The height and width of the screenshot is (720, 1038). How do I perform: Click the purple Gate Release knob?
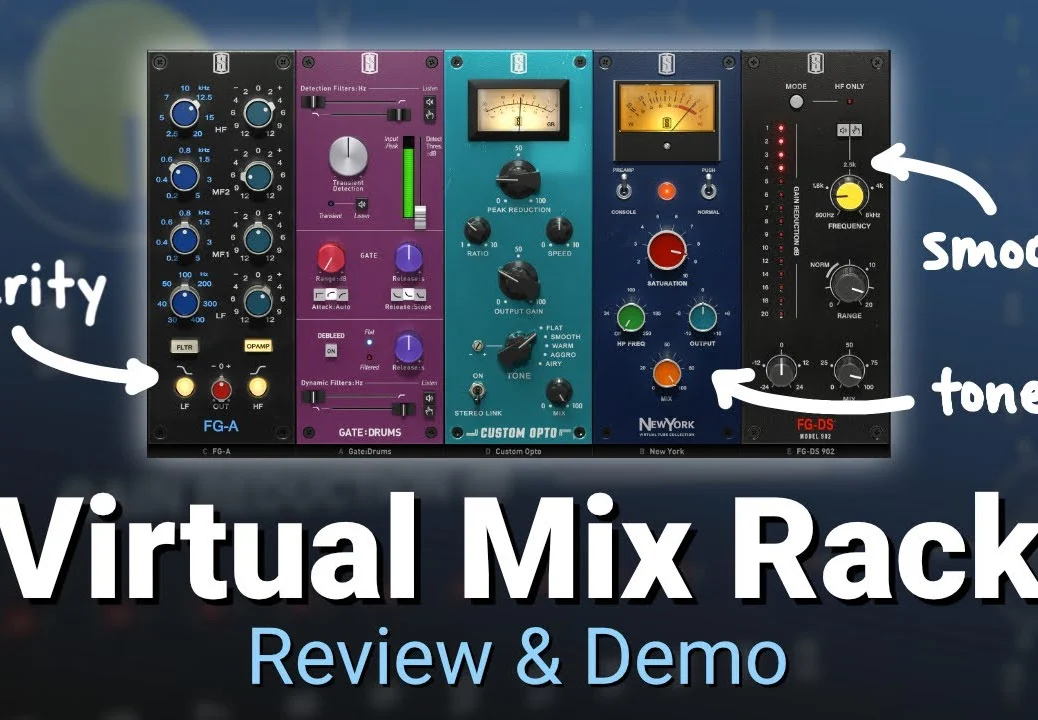coord(408,257)
